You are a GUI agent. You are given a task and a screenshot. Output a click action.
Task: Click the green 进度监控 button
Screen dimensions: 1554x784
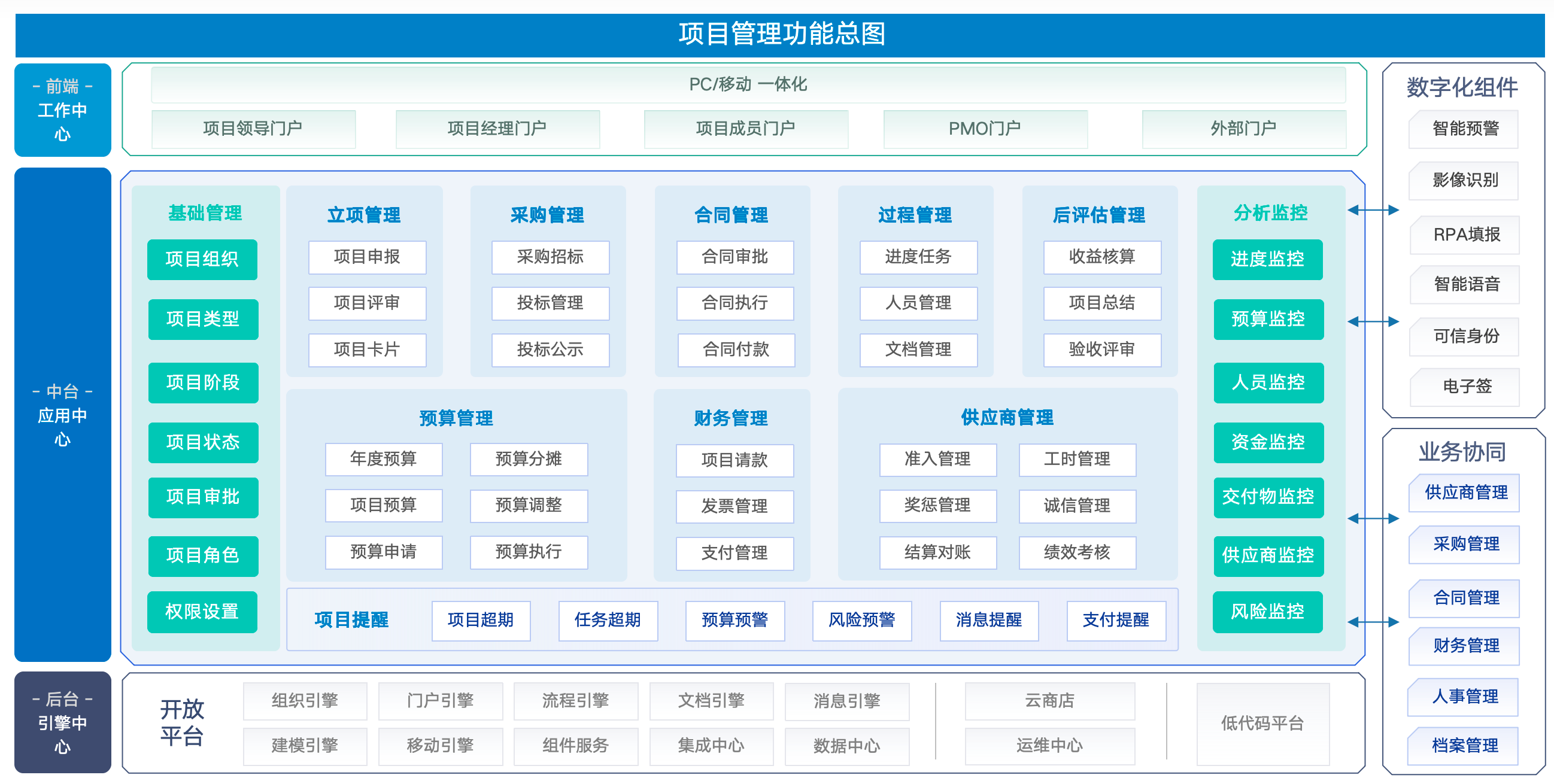click(x=1267, y=259)
